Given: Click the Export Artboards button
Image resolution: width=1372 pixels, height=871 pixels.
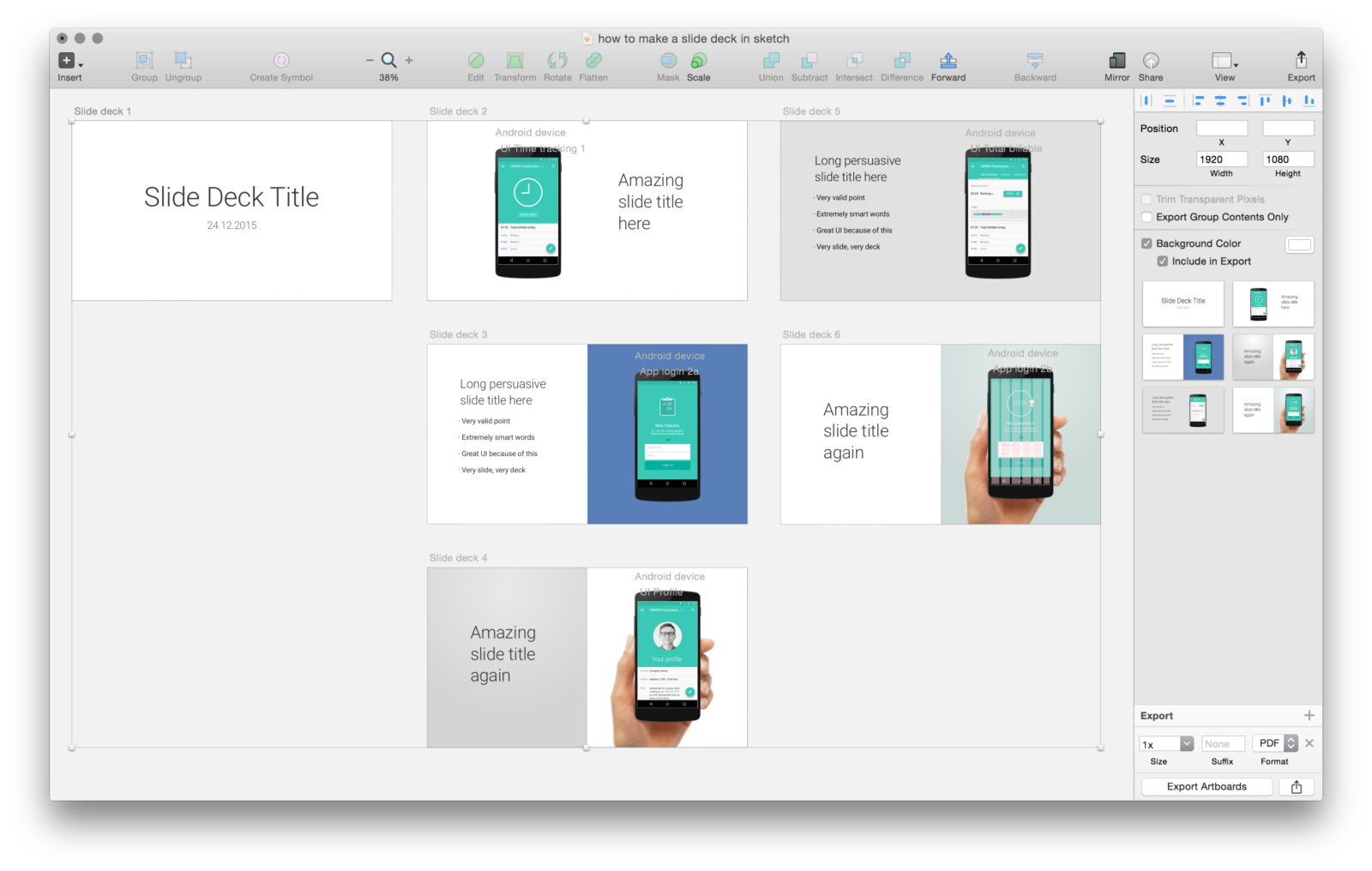Looking at the screenshot, I should click(1206, 786).
